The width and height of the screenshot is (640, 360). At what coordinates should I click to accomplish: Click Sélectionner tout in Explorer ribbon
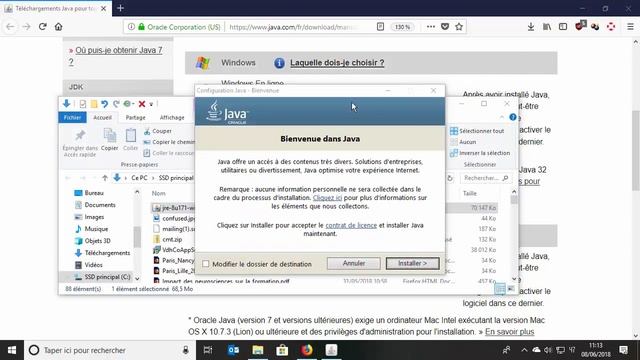477,131
